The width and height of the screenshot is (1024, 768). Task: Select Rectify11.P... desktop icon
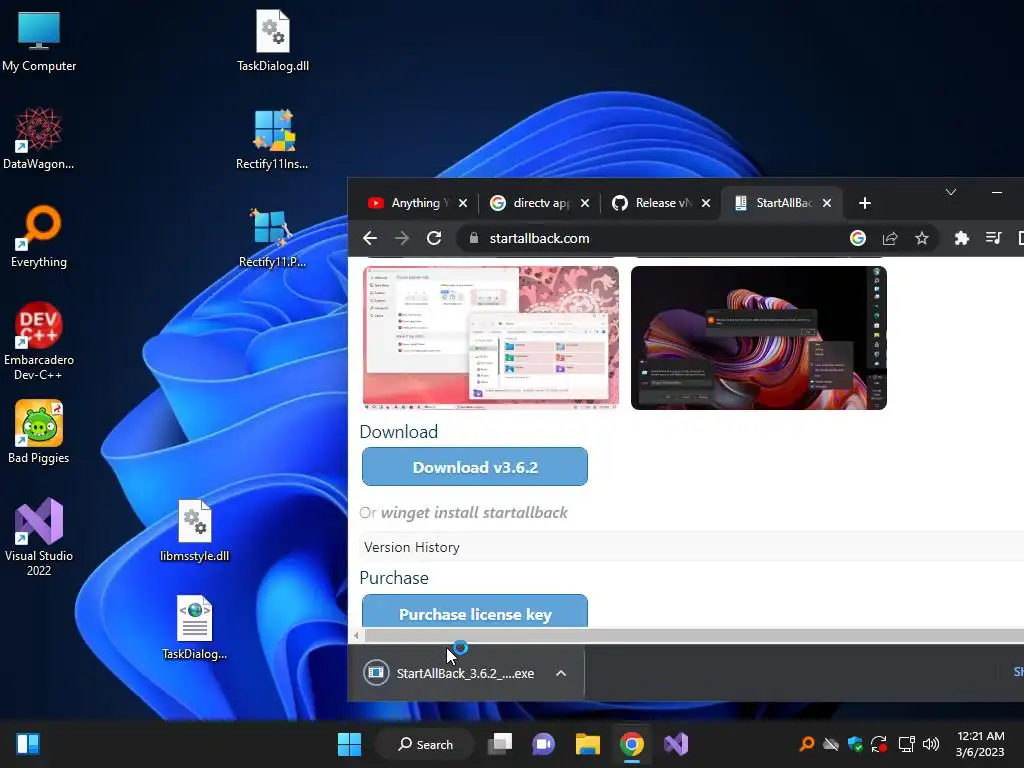tap(272, 236)
